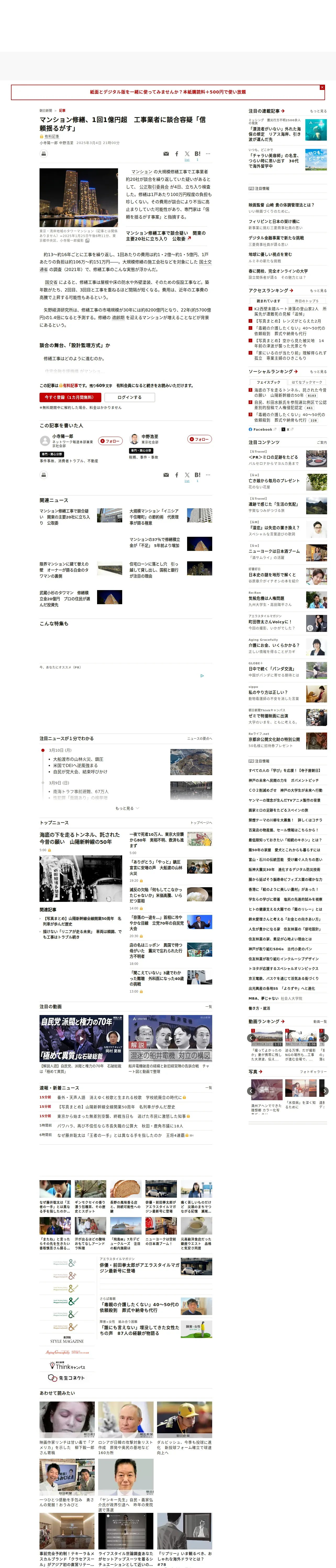This screenshot has width=336, height=1568.
Task: Share the article by mail from the bottom share row
Action: pyautogui.click(x=166, y=475)
